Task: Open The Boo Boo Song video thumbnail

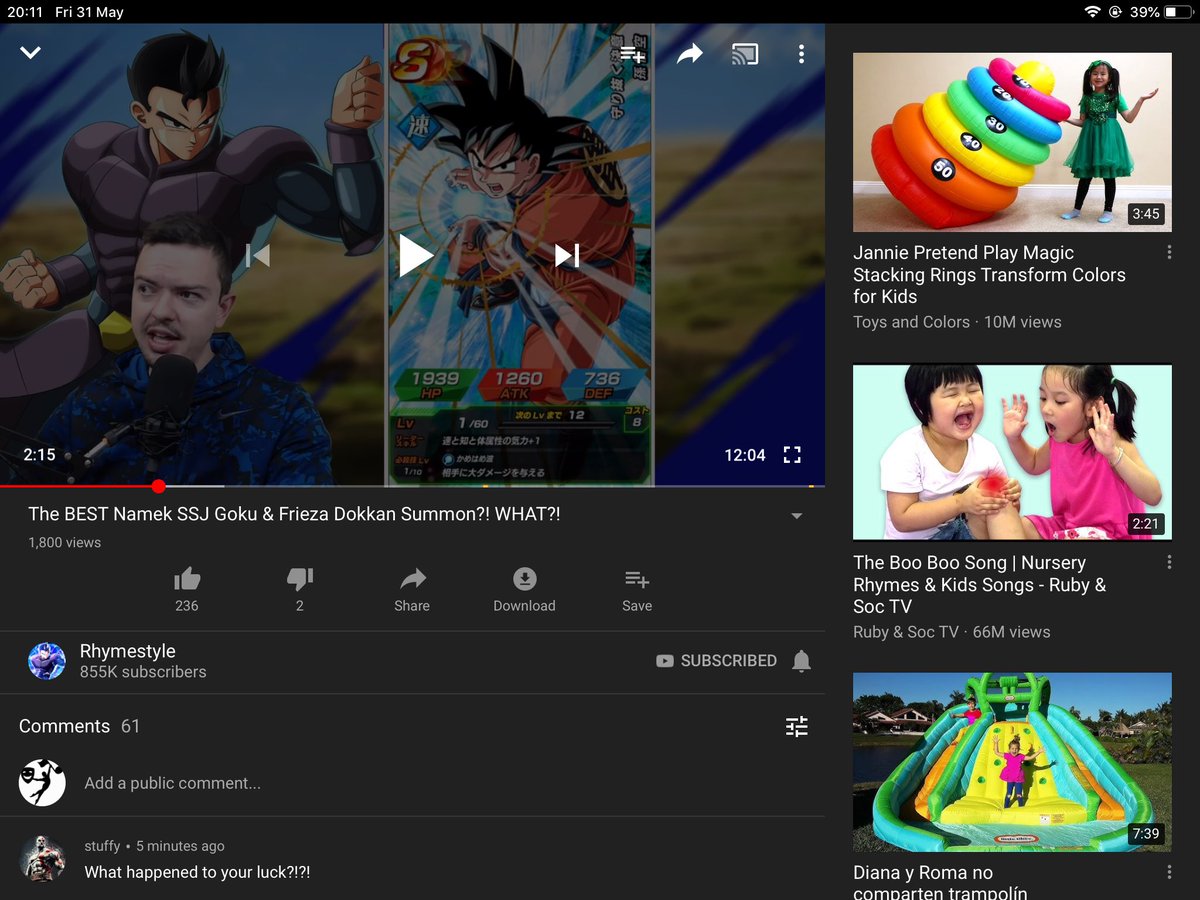Action: point(1012,452)
